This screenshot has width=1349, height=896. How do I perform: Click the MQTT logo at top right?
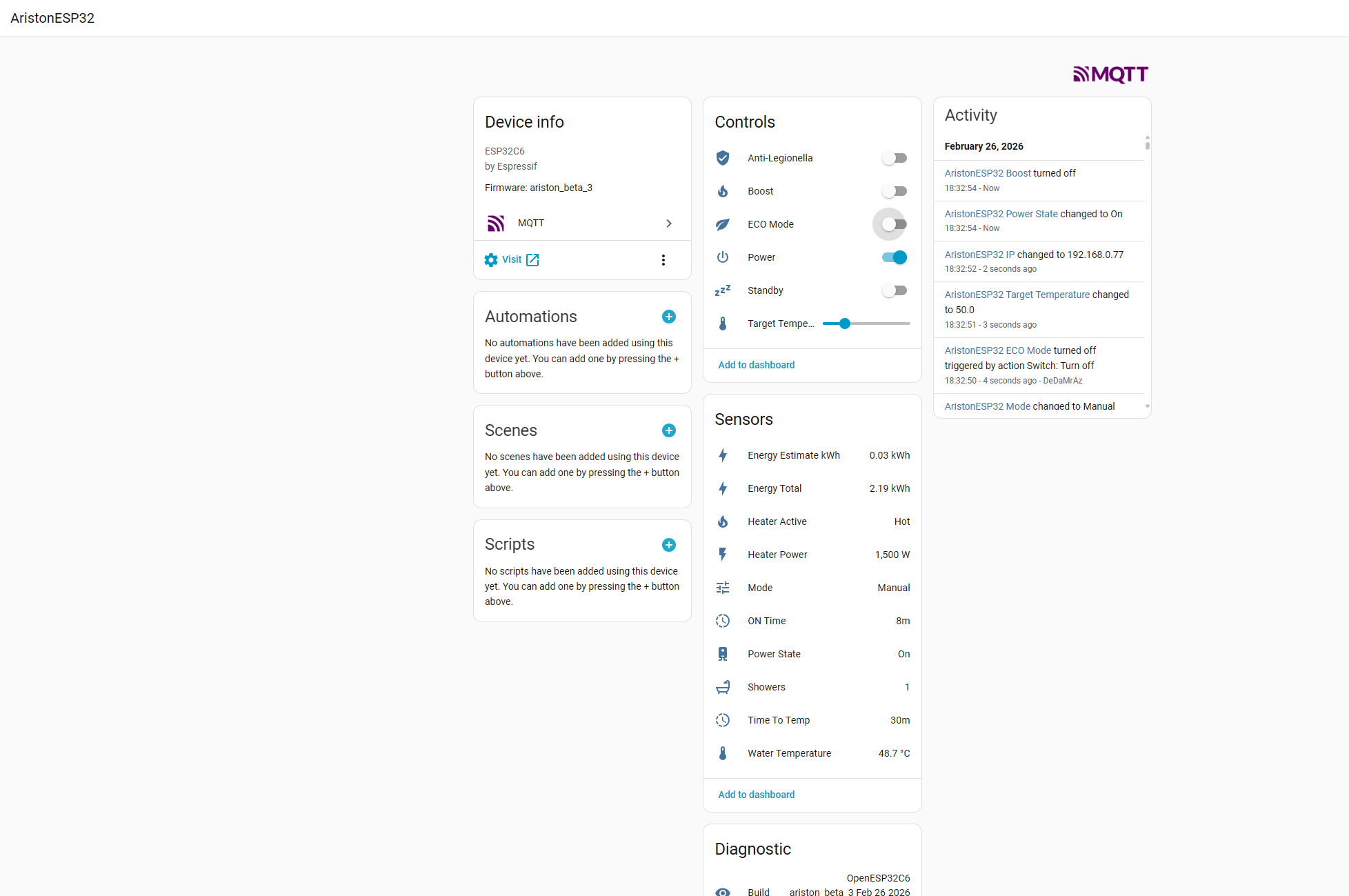[1110, 74]
